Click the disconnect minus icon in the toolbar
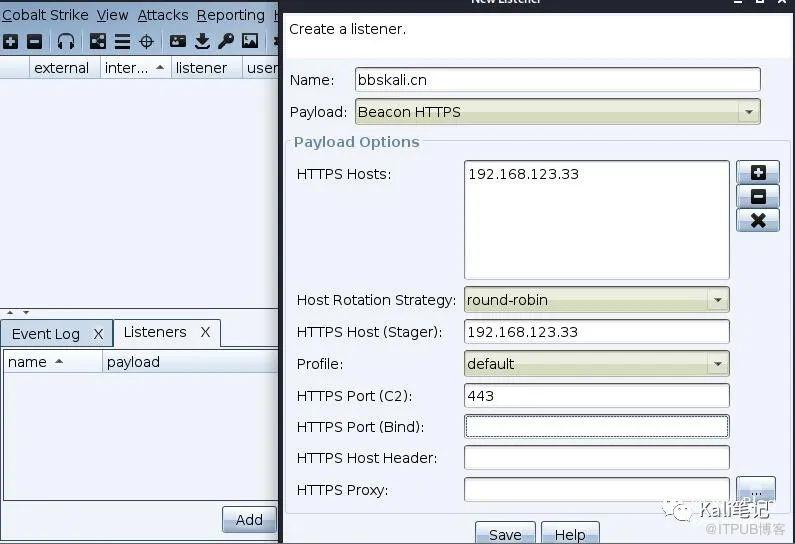This screenshot has width=795, height=544. click(34, 41)
